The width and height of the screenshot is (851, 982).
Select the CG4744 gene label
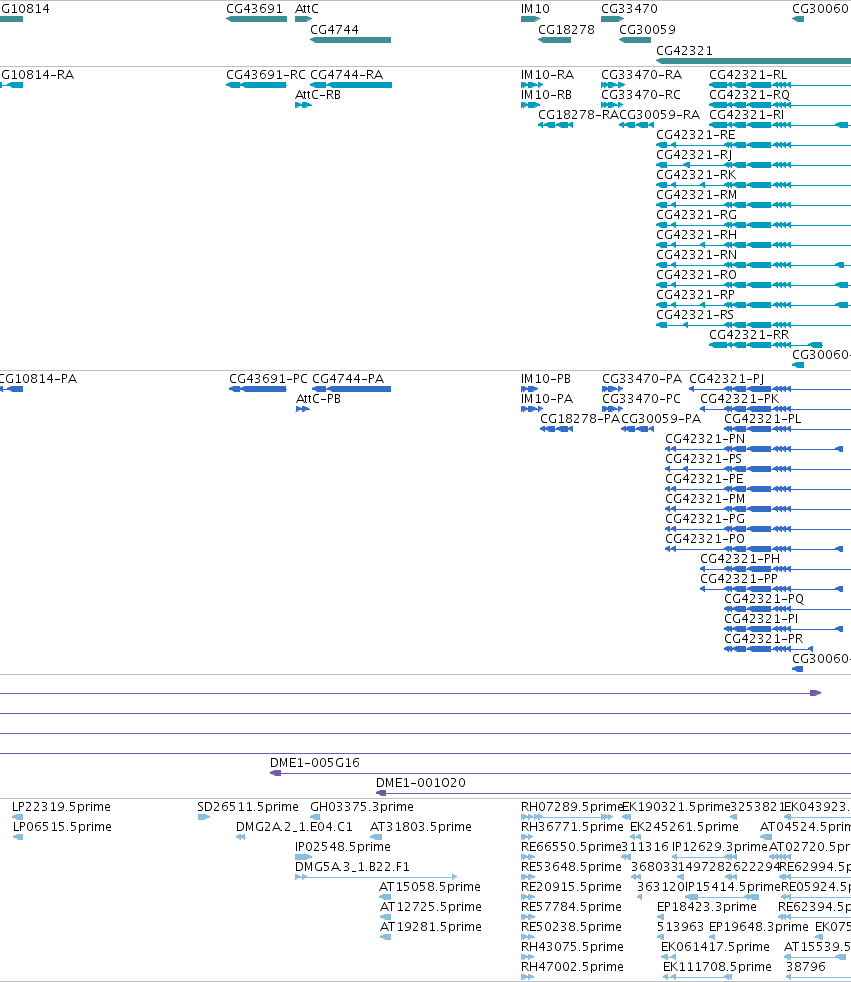[334, 29]
